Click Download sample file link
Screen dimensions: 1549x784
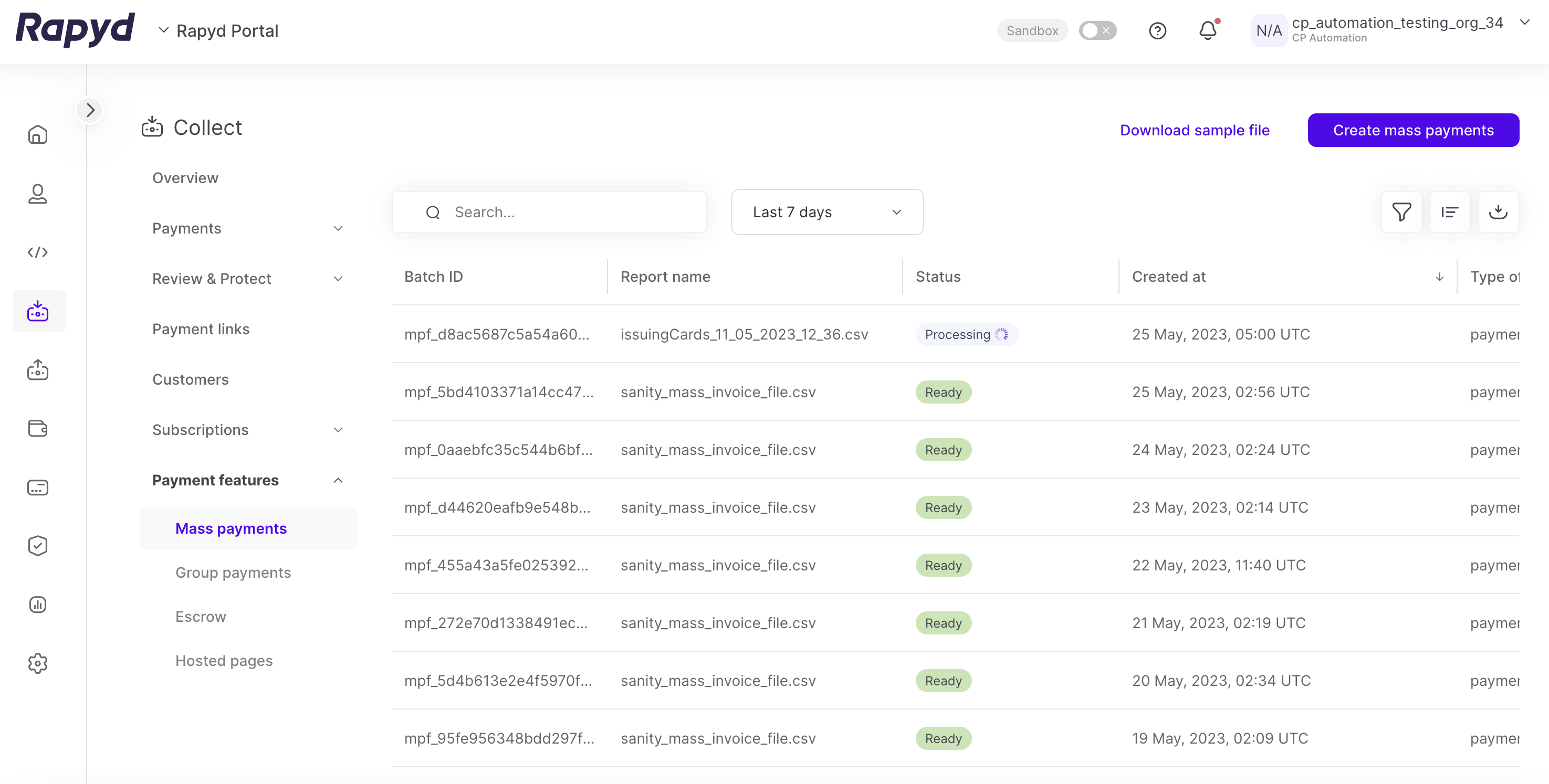tap(1194, 130)
